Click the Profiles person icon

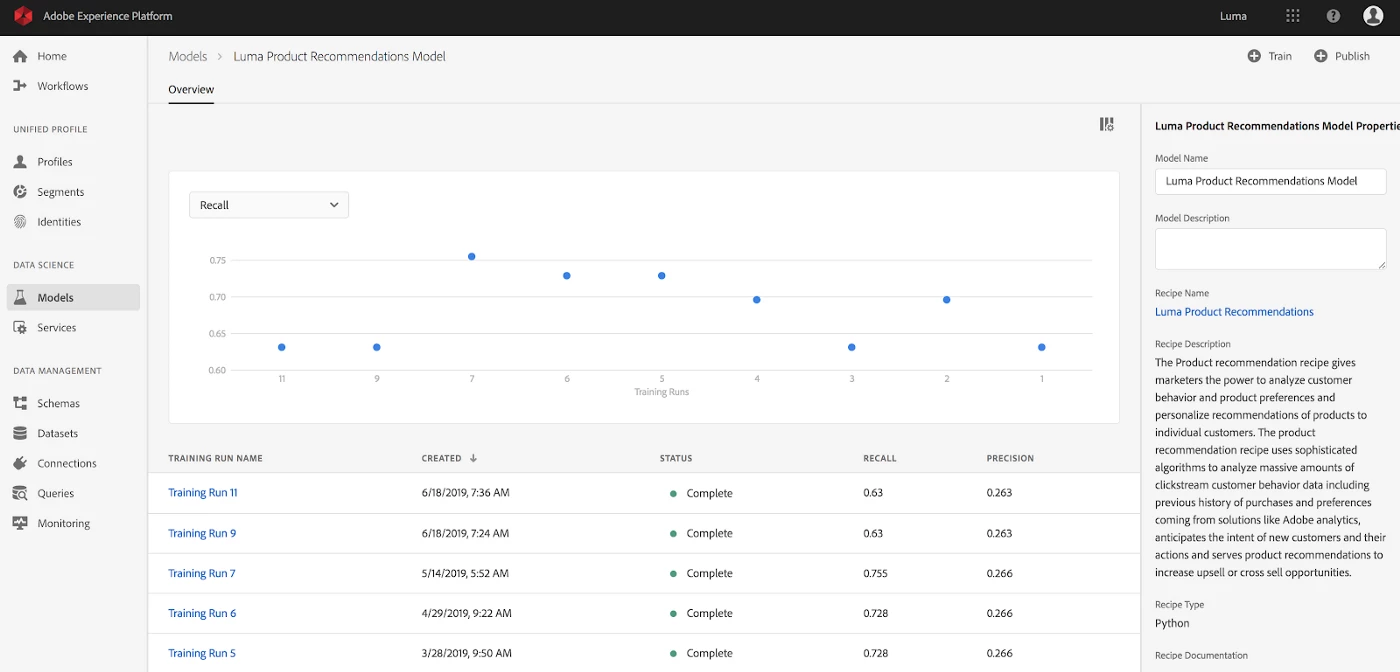20,161
